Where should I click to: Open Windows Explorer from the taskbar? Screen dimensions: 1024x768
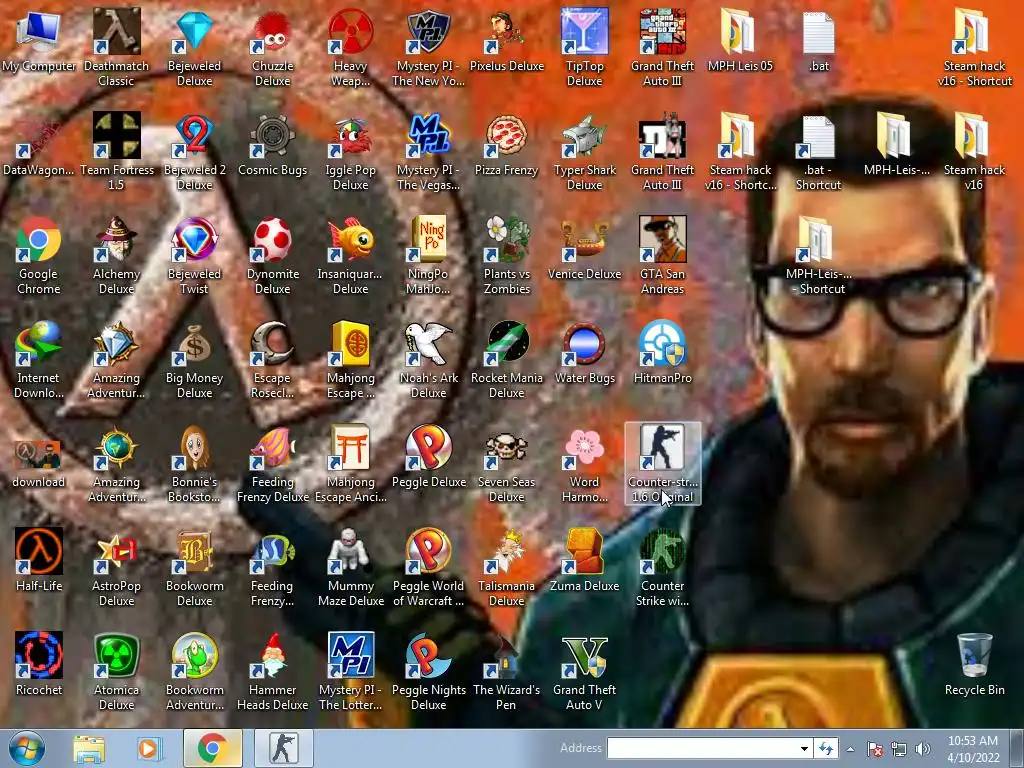[89, 749]
